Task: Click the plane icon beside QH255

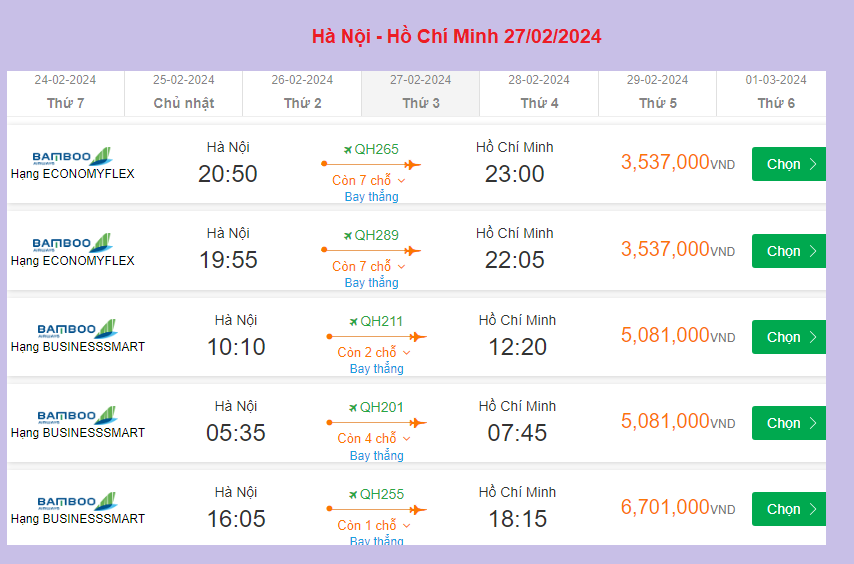Action: point(353,494)
